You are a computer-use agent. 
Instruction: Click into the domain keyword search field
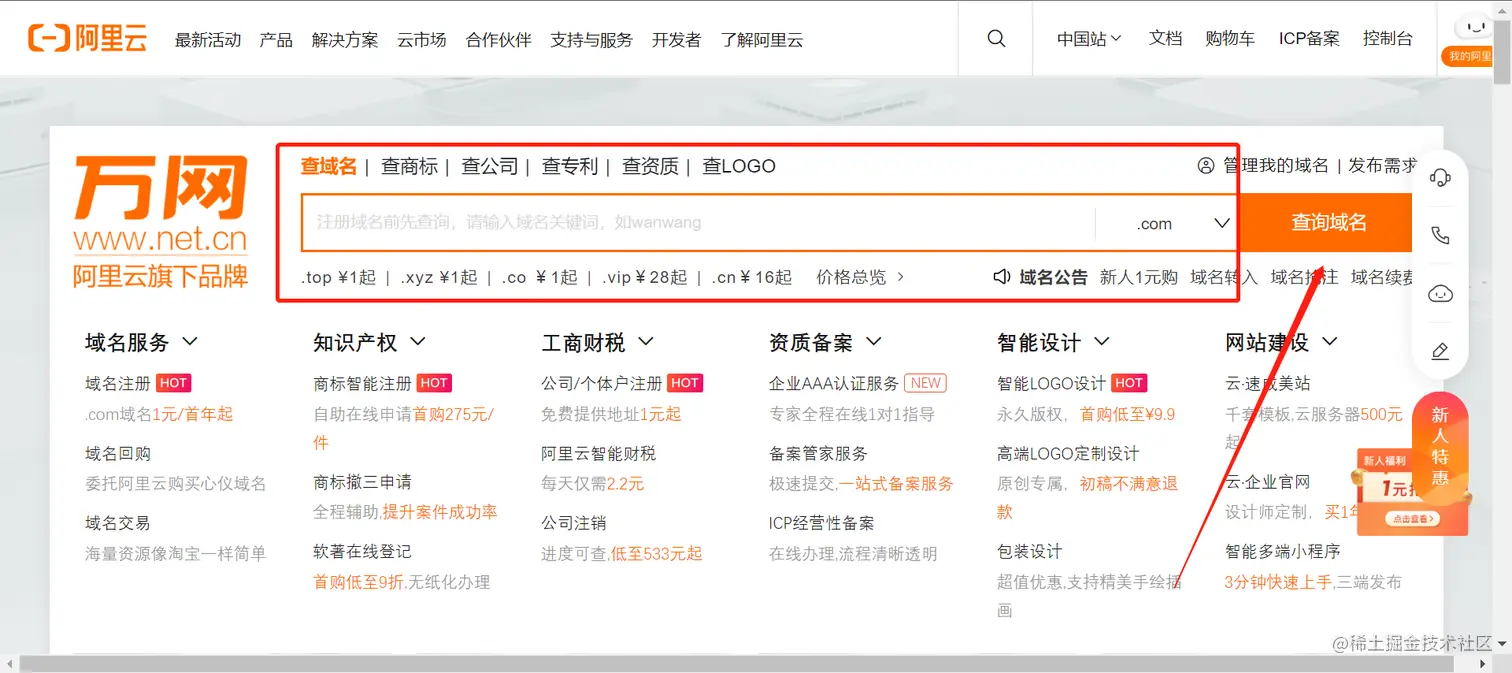pyautogui.click(x=698, y=222)
